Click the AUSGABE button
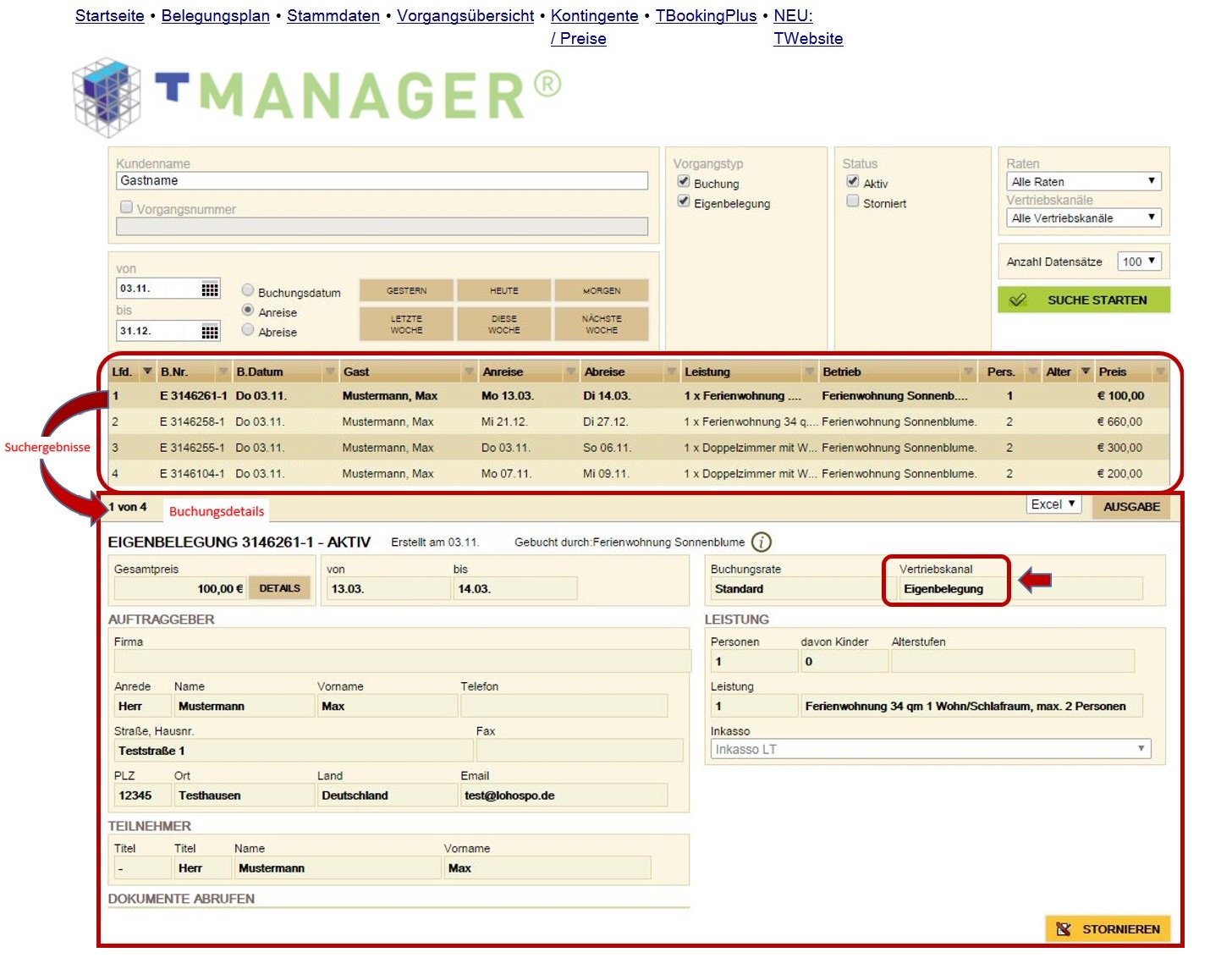The width and height of the screenshot is (1210, 980). pos(1131,506)
